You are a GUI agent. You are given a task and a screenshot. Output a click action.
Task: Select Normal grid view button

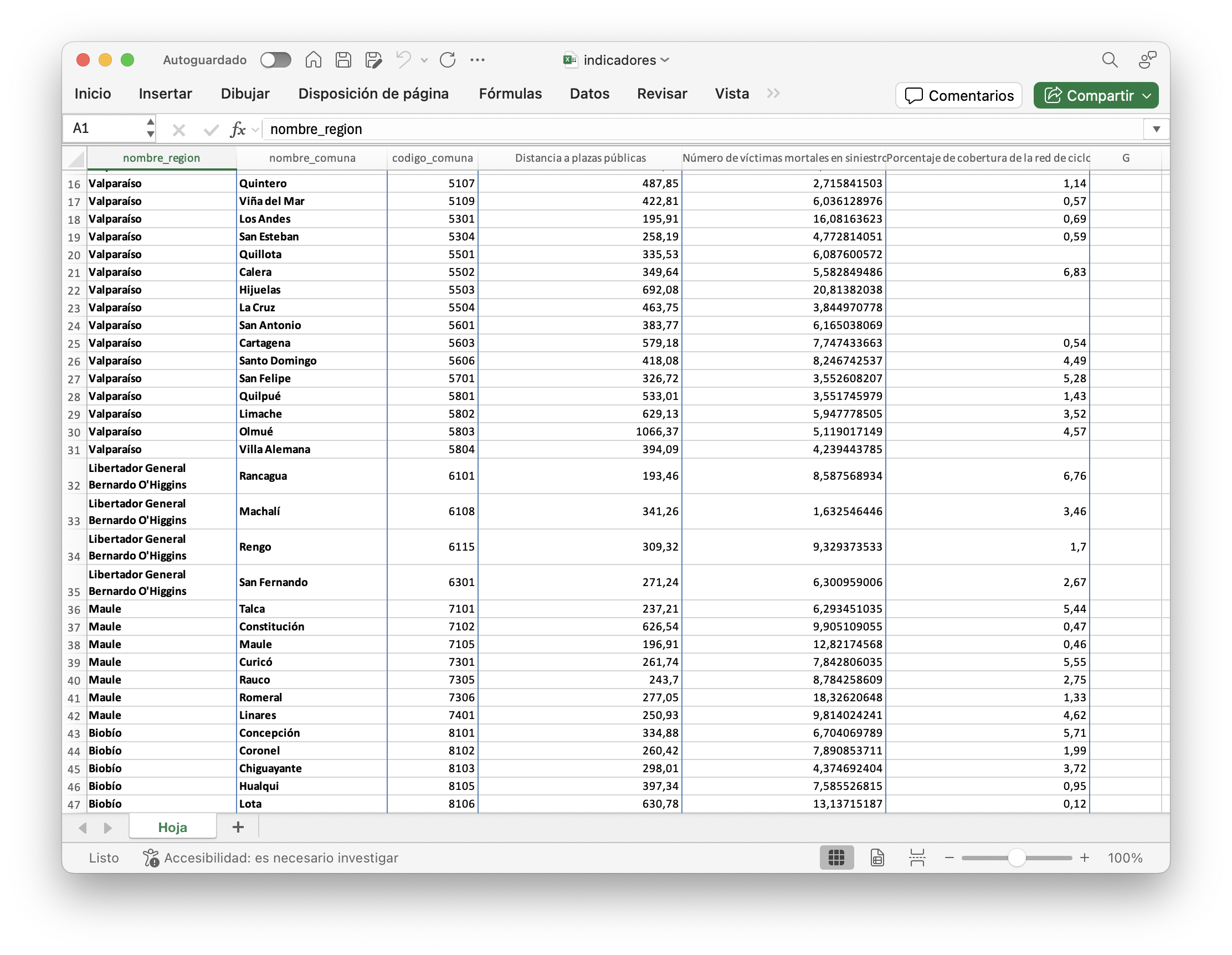point(836,858)
